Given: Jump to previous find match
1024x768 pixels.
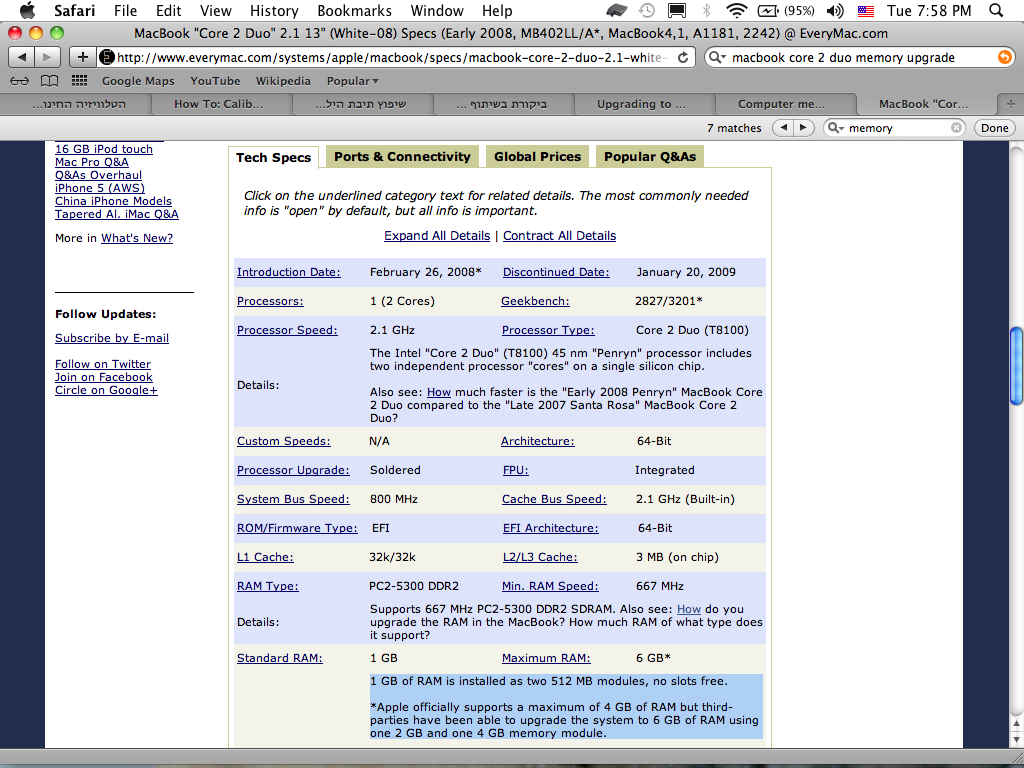Looking at the screenshot, I should click(x=783, y=128).
